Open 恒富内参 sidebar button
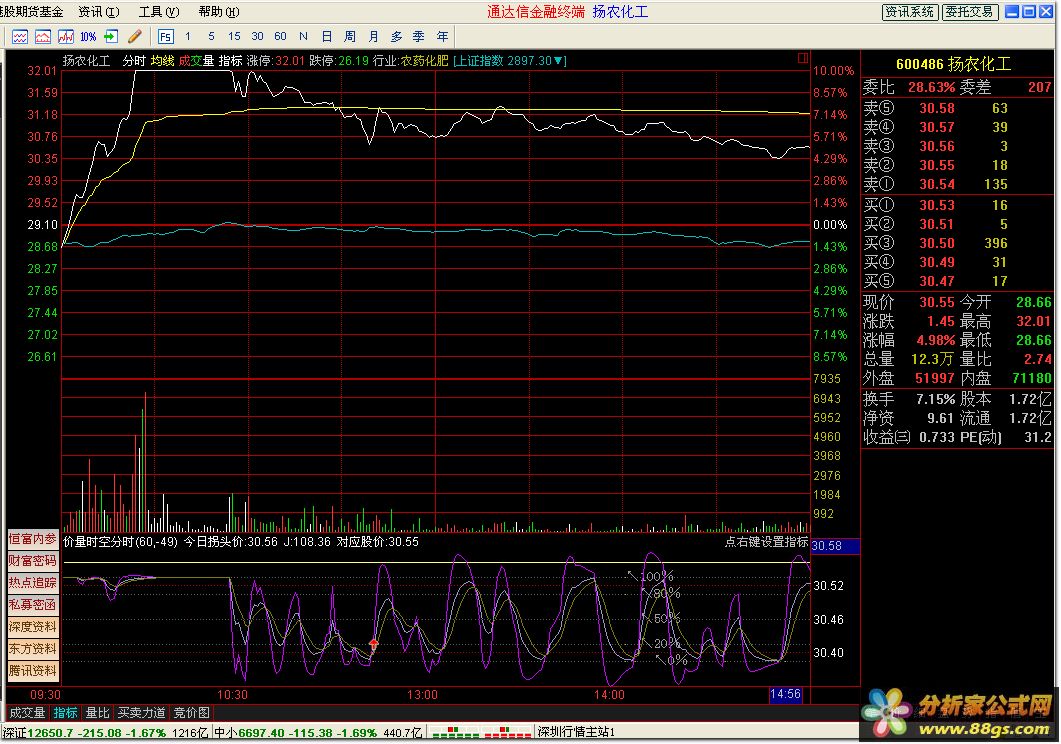Image resolution: width=1061 pixels, height=744 pixels. 32,539
